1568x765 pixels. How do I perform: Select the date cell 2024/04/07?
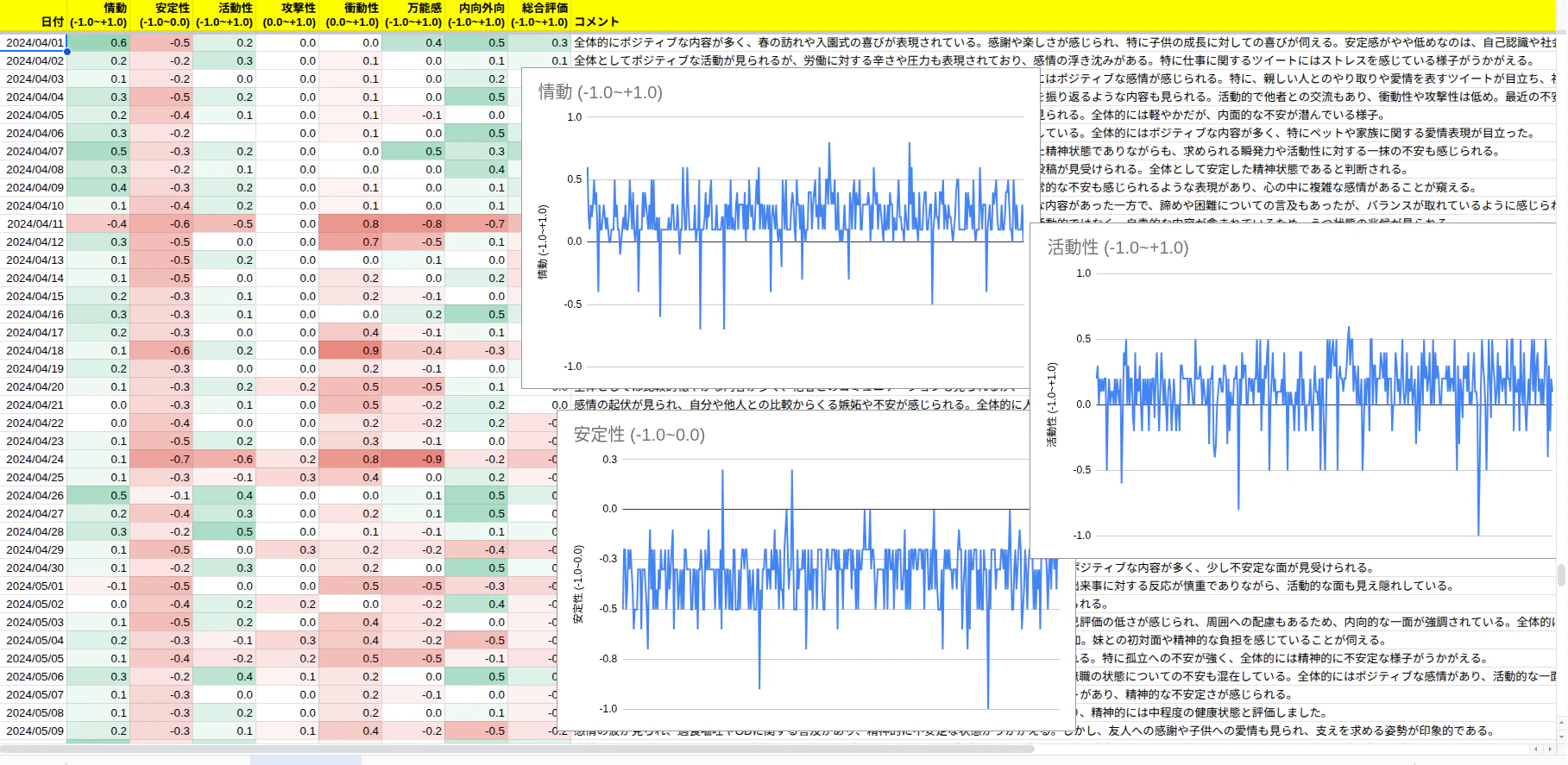point(34,151)
